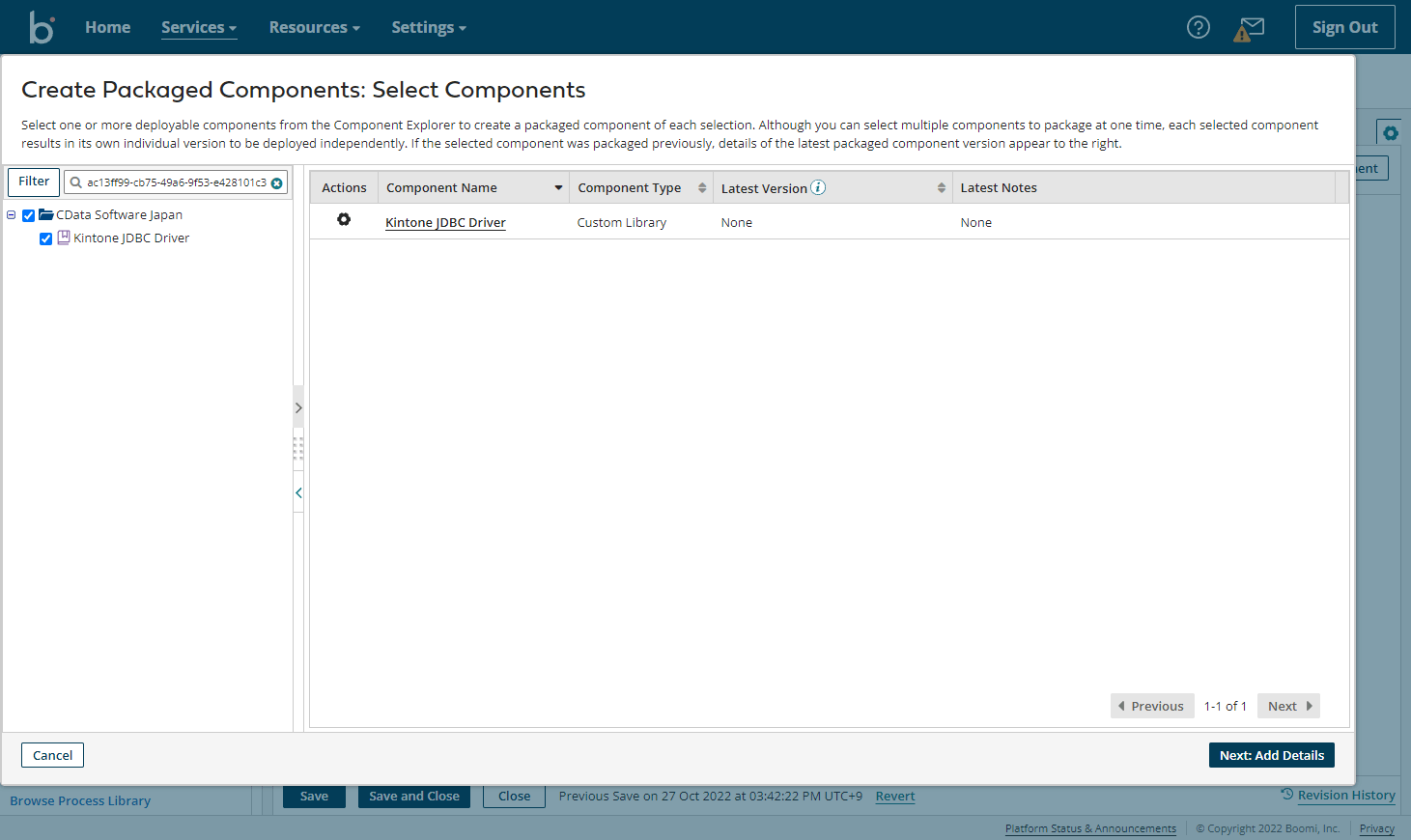Open the Services menu

(x=199, y=27)
